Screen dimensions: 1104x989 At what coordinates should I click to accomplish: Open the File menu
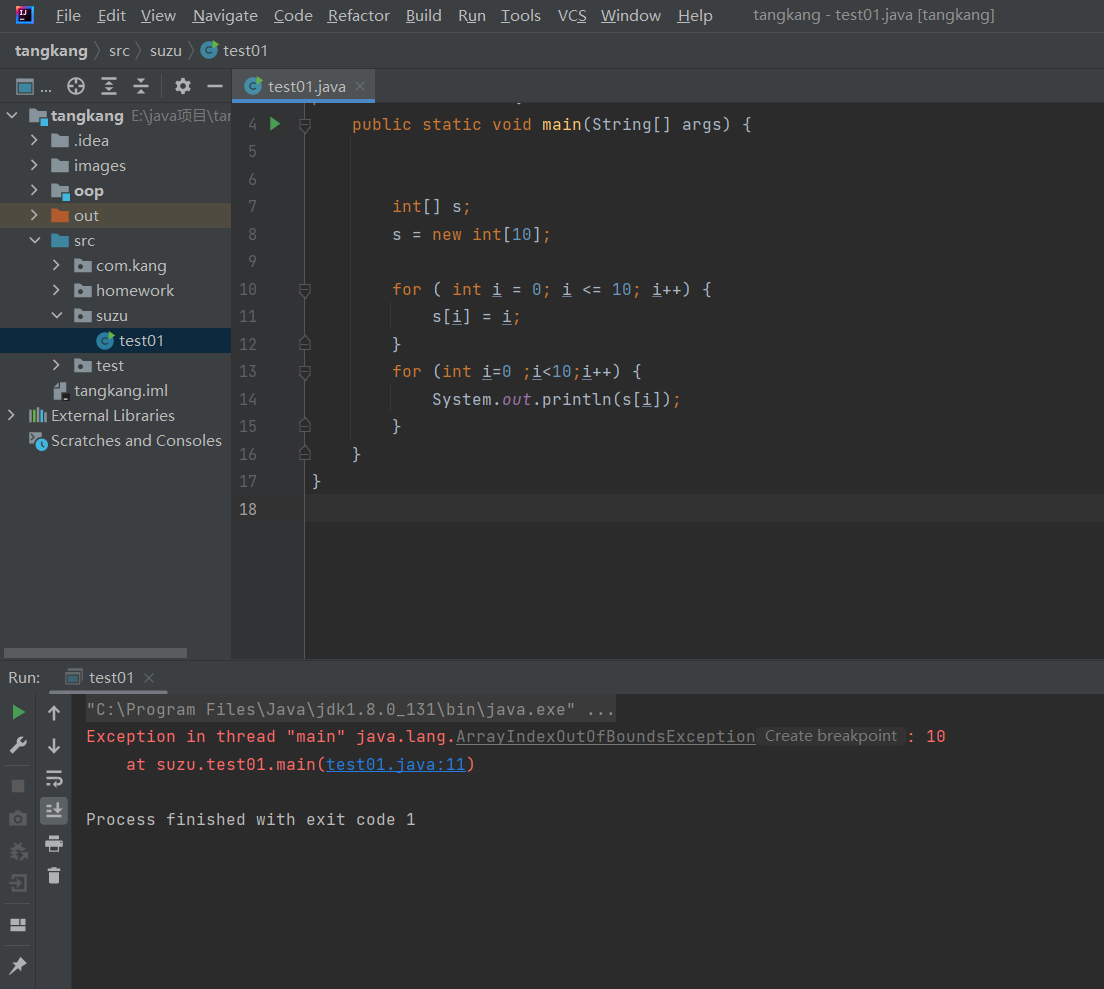pos(68,15)
